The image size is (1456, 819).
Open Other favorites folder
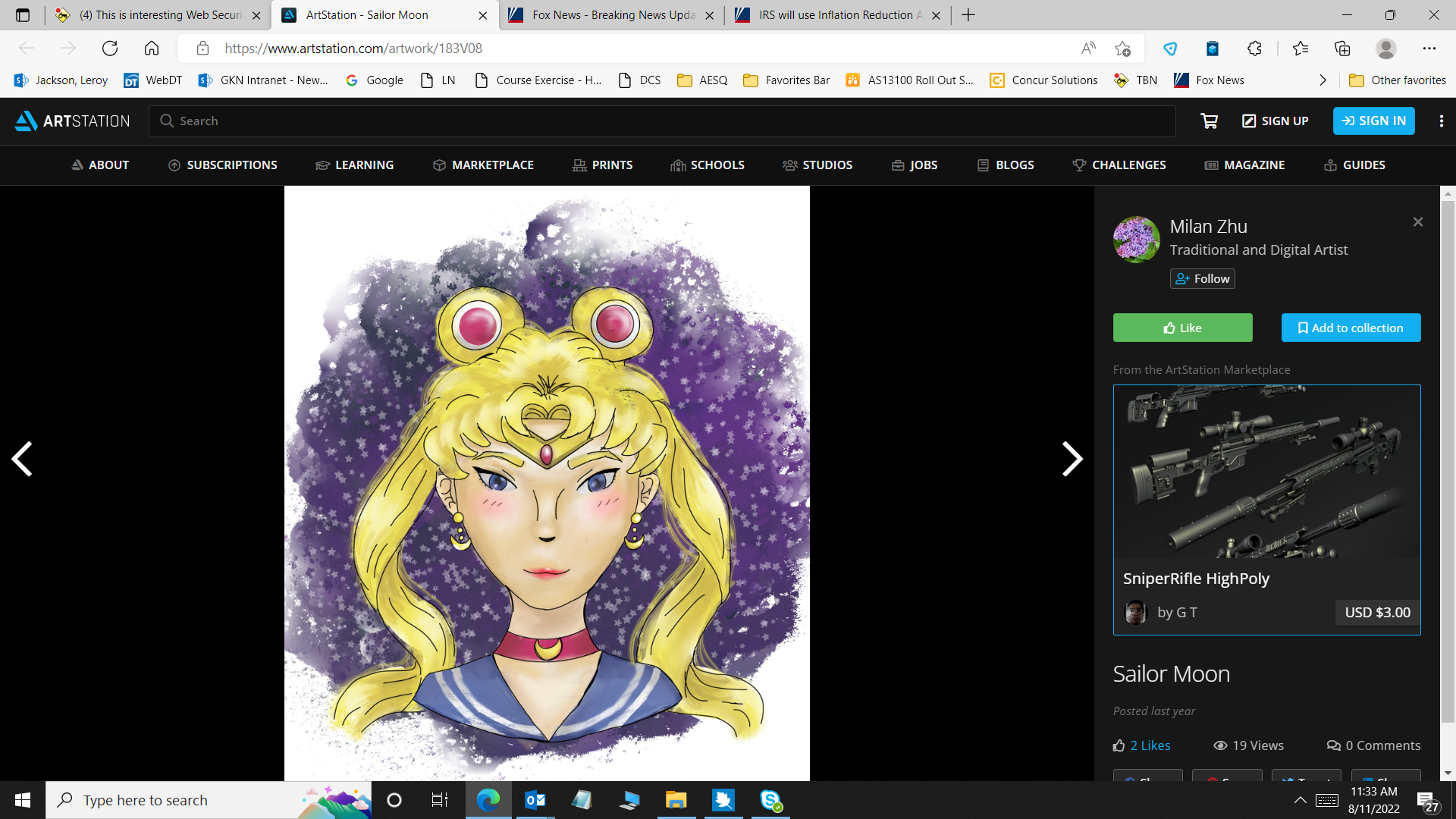pos(1398,80)
